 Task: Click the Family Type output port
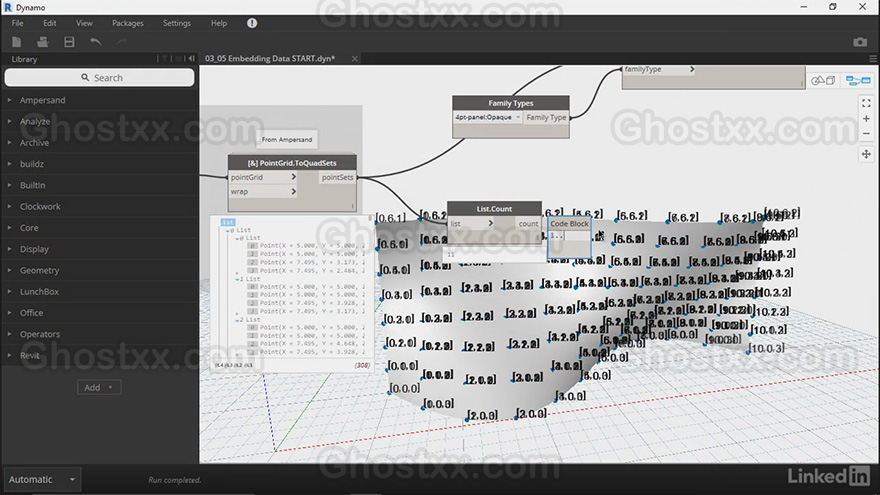pyautogui.click(x=546, y=117)
